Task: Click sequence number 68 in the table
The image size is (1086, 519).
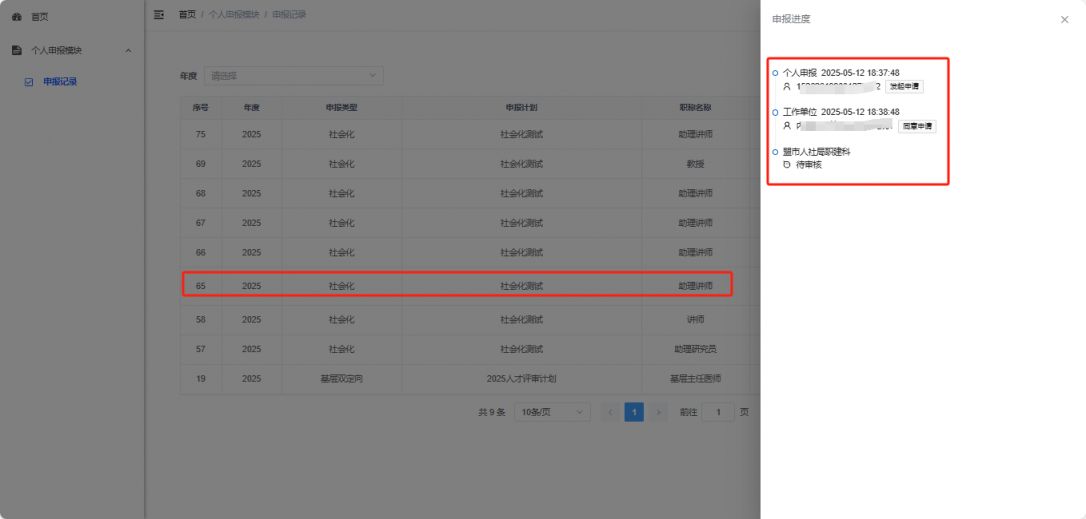Action: point(201,193)
